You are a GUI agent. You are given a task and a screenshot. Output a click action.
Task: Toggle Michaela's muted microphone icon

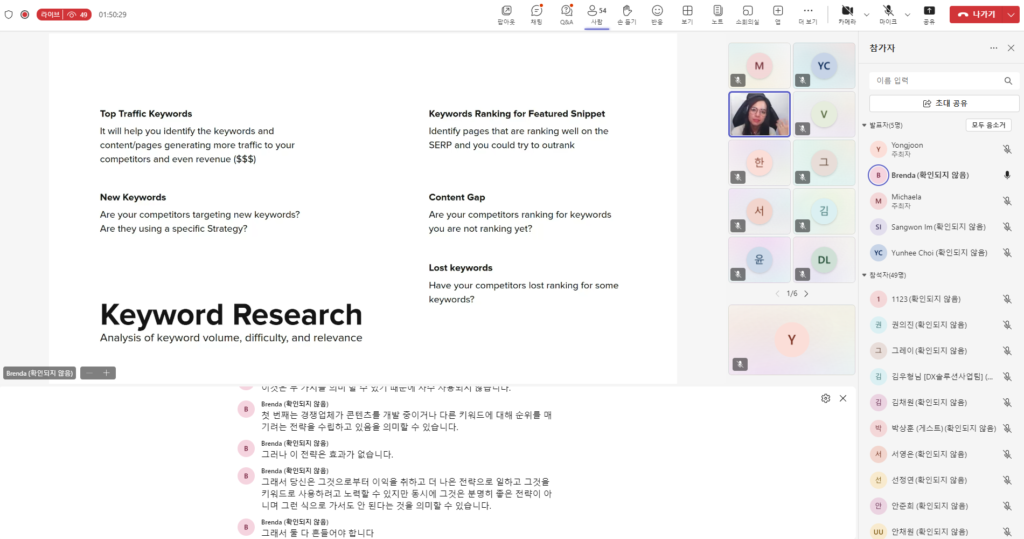[x=1007, y=201]
